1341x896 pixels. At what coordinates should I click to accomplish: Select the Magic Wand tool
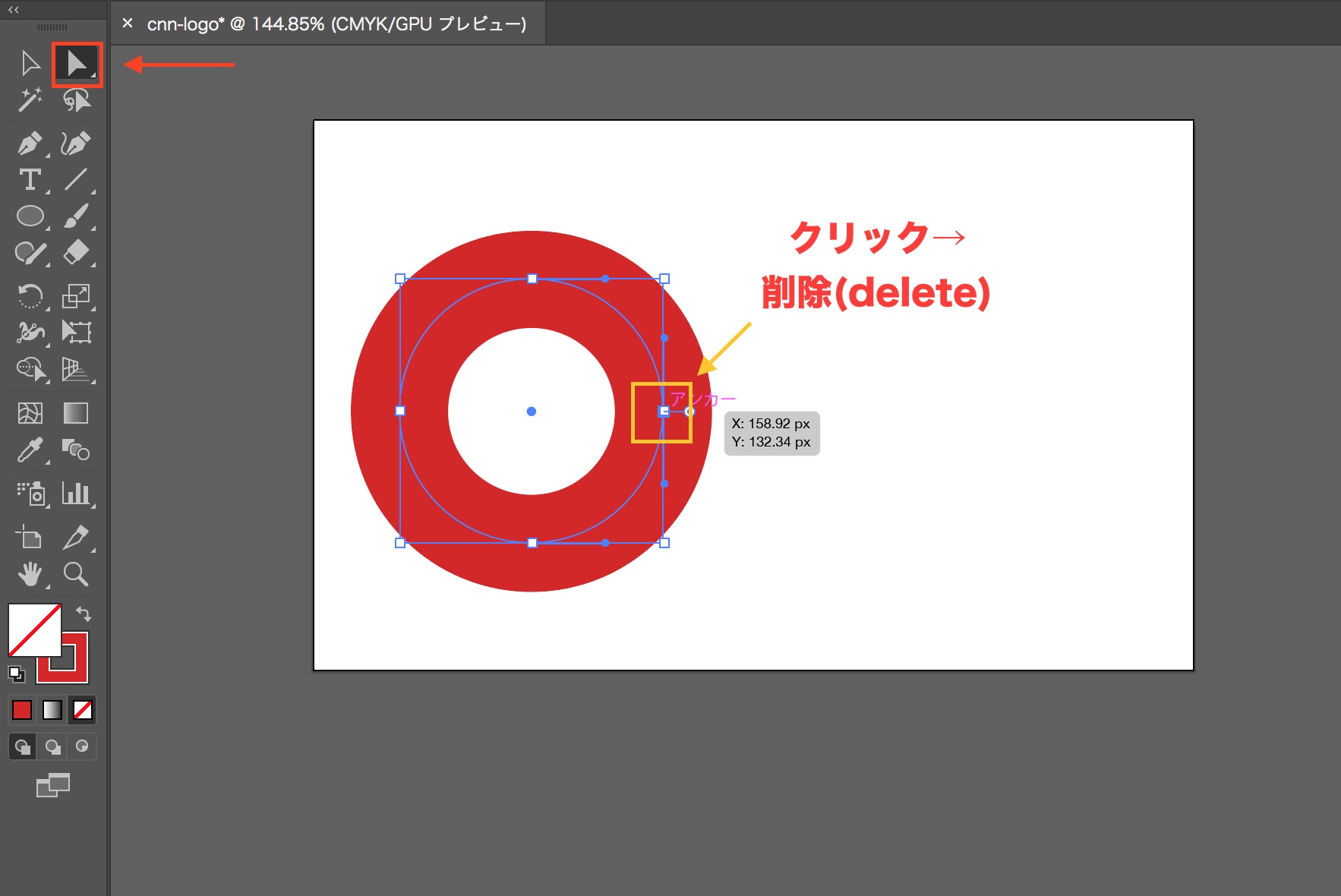pos(30,100)
